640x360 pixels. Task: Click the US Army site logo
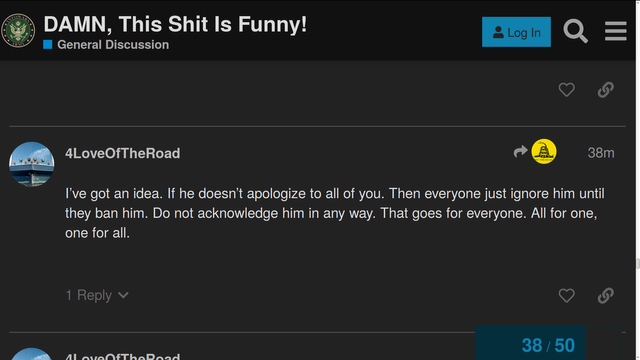coord(18,31)
